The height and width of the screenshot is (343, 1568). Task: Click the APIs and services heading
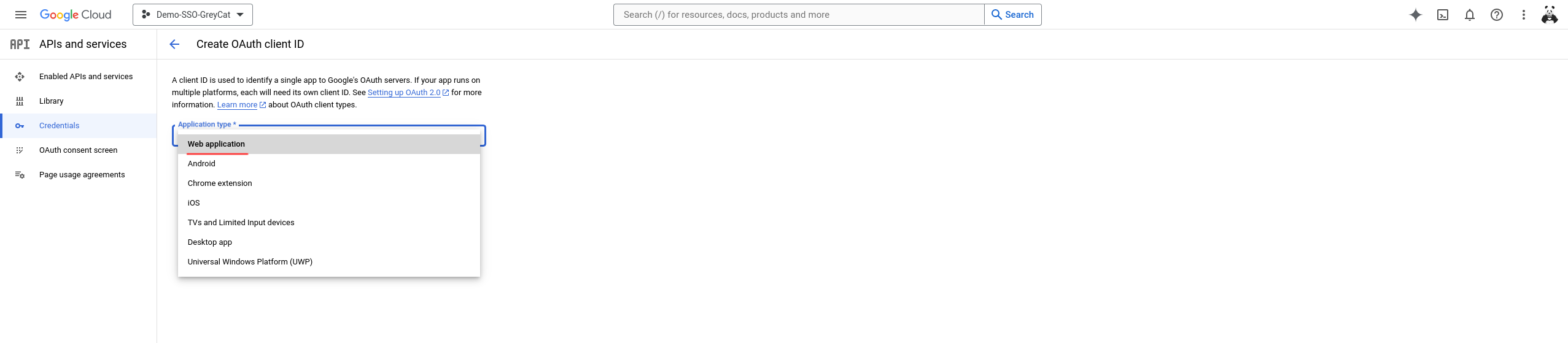[83, 44]
